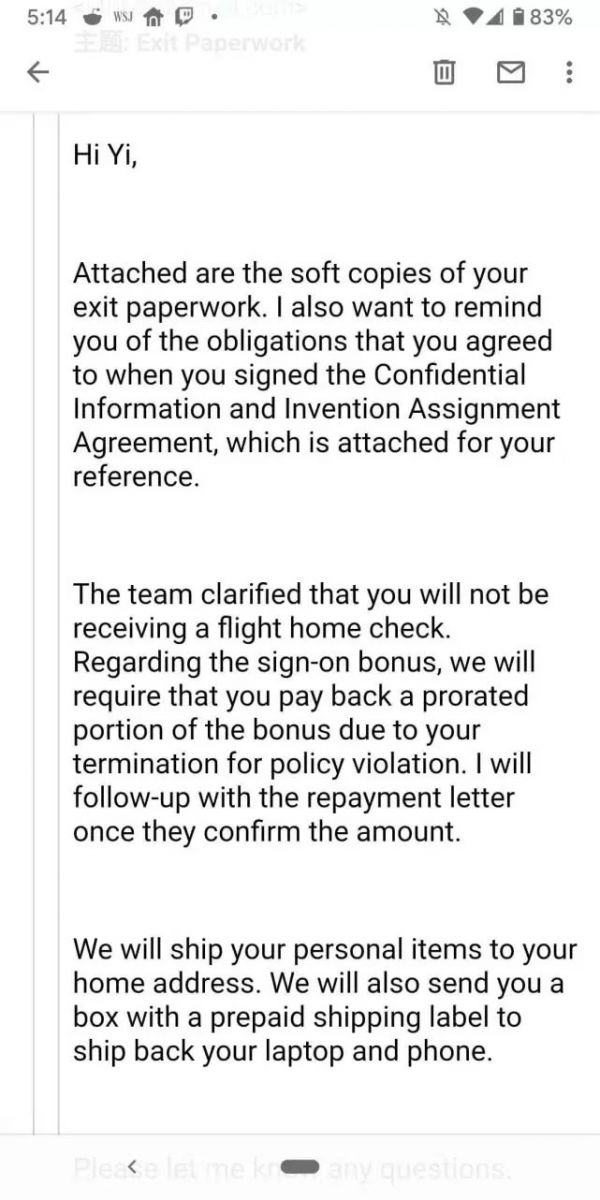Image resolution: width=600 pixels, height=1200 pixels.
Task: Tap the 83% battery percentage text
Action: click(551, 18)
